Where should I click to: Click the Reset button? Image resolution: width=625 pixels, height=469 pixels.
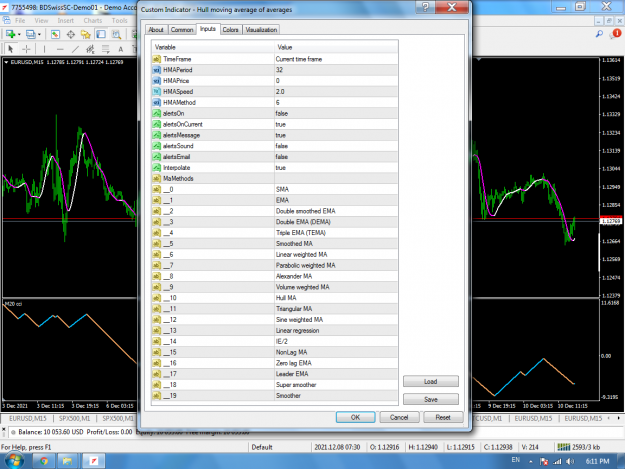coord(443,417)
